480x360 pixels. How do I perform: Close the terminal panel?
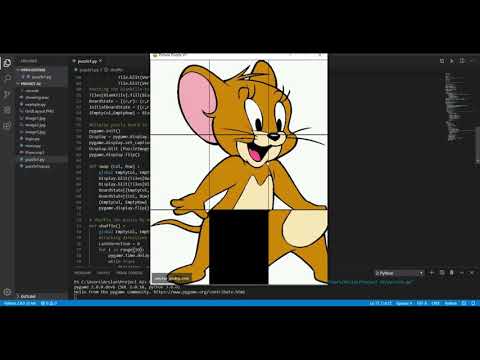[x=472, y=273]
